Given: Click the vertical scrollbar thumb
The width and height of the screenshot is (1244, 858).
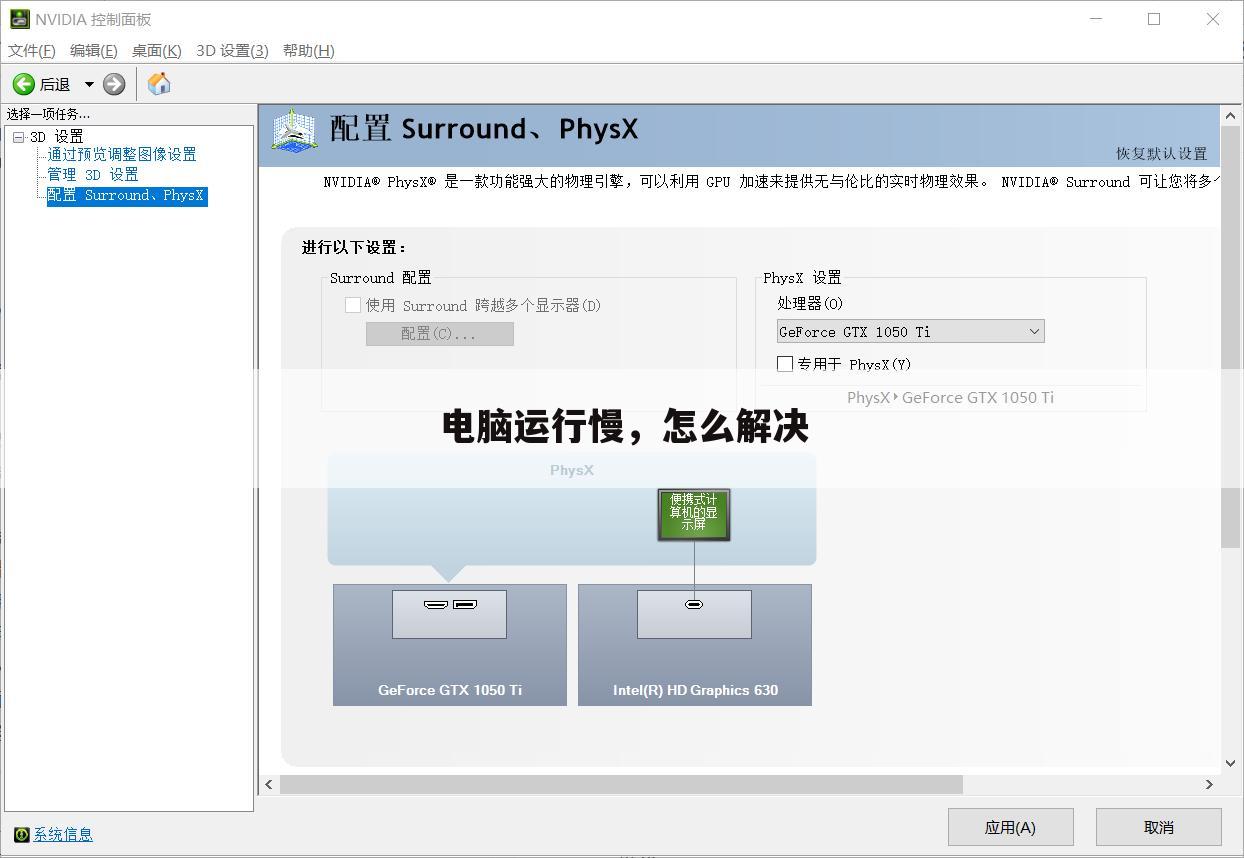Looking at the screenshot, I should (1231, 337).
